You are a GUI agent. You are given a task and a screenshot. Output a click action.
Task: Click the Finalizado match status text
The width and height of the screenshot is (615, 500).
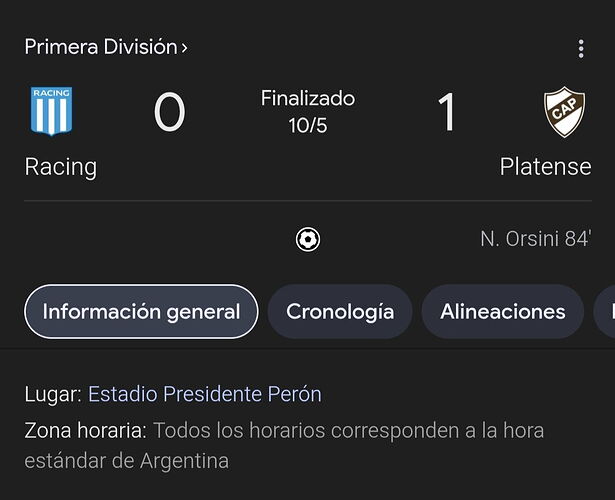click(308, 98)
